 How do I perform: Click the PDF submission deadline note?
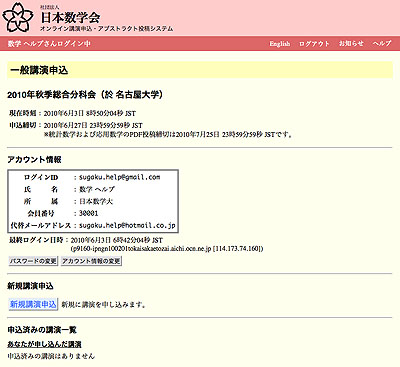tap(168, 135)
